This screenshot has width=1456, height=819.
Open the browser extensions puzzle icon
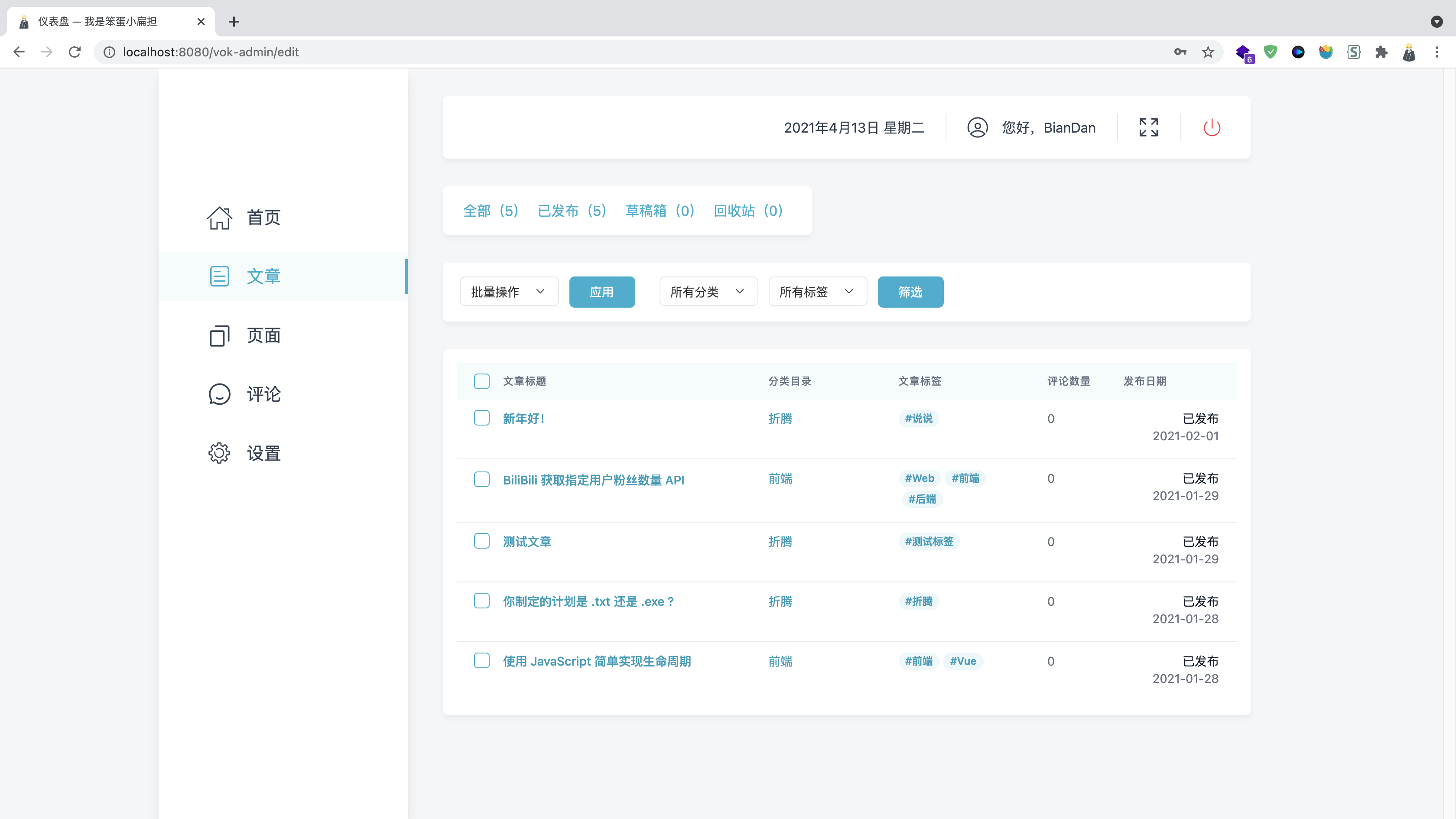(1381, 52)
